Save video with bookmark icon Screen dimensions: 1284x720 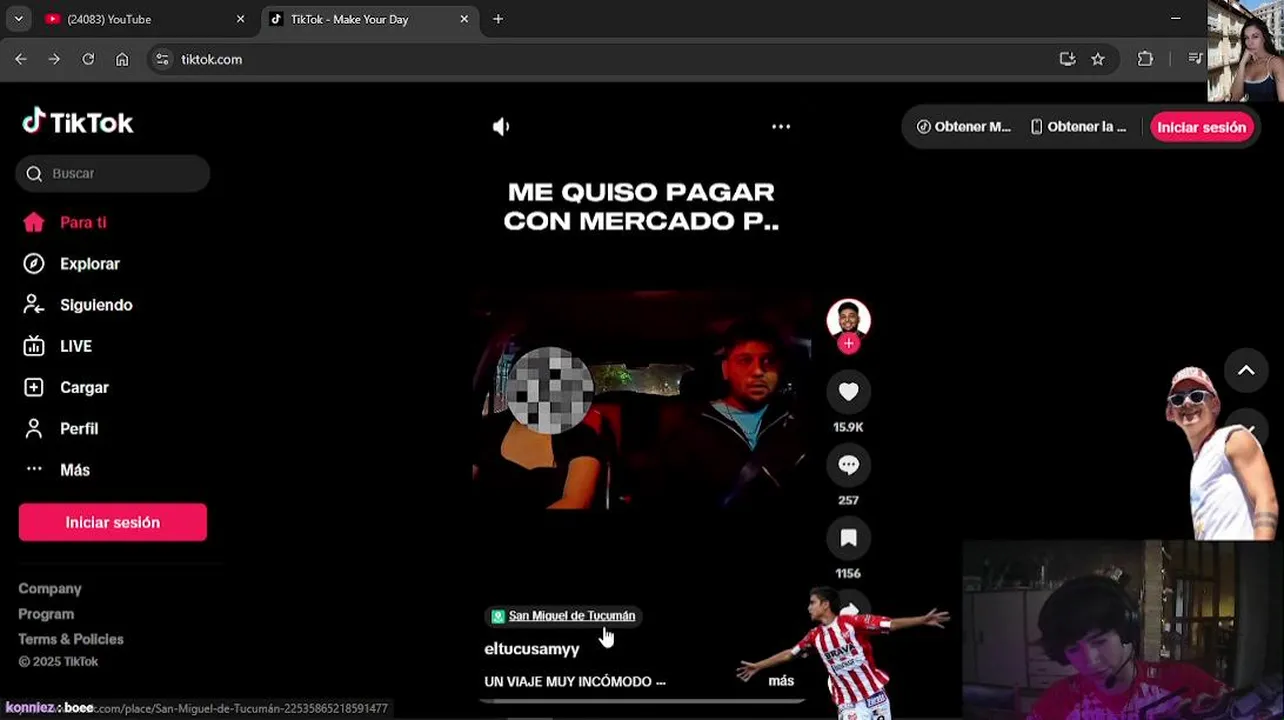tap(848, 538)
